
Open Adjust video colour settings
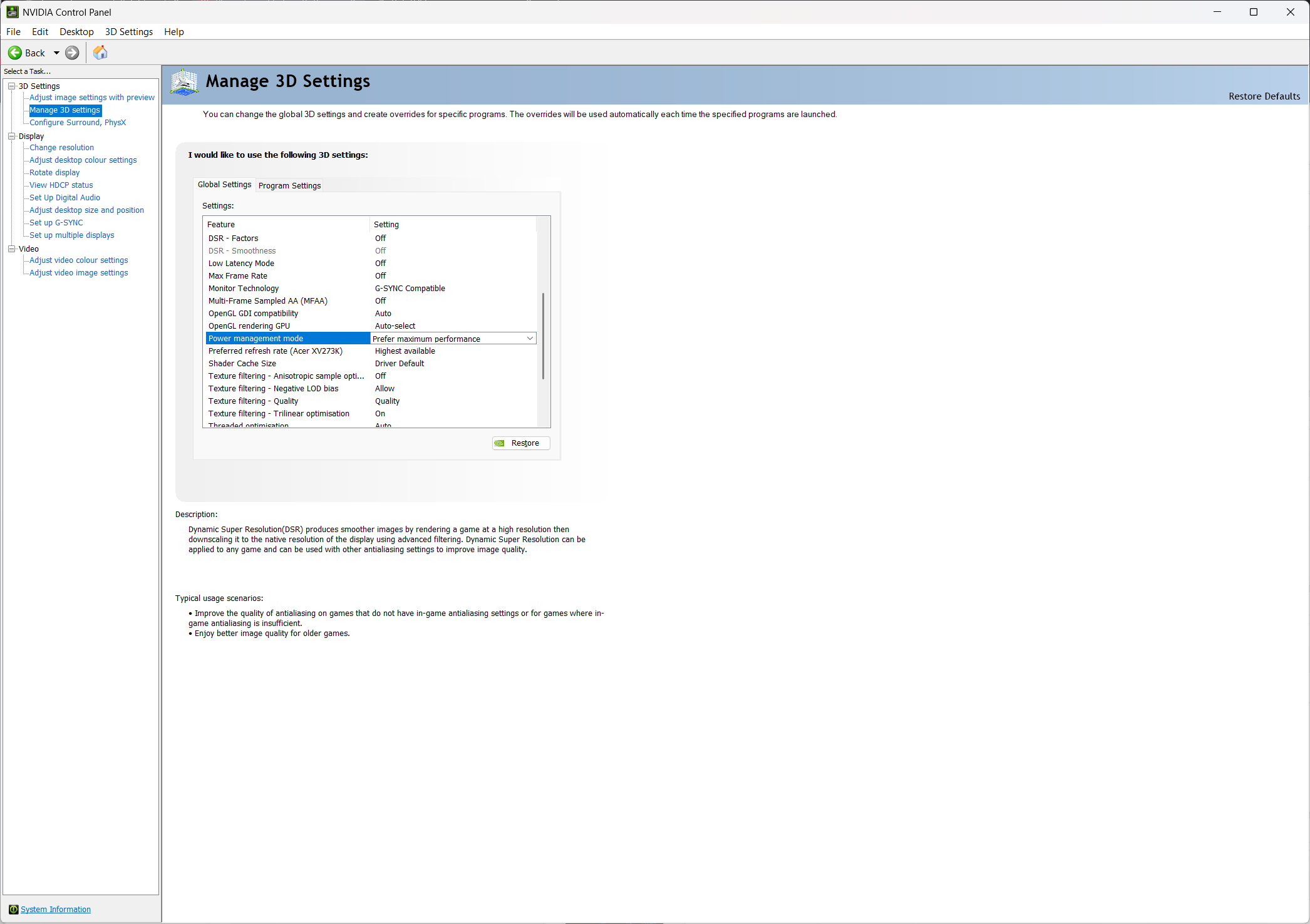tap(78, 260)
